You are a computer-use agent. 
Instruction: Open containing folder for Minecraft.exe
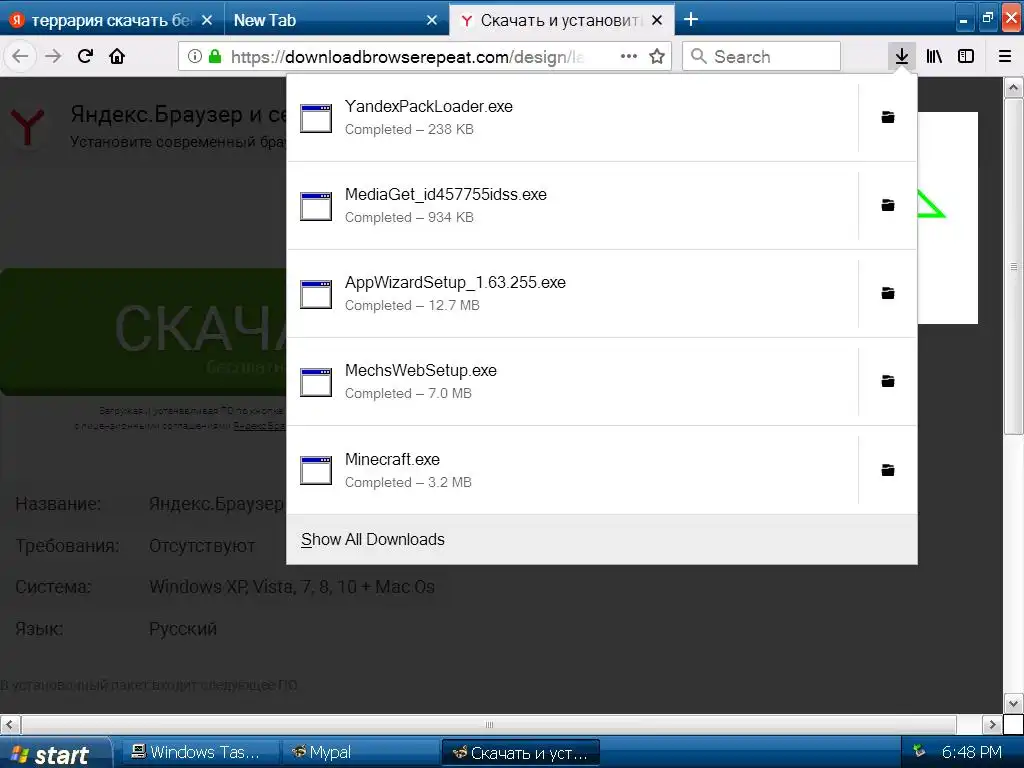tap(888, 470)
